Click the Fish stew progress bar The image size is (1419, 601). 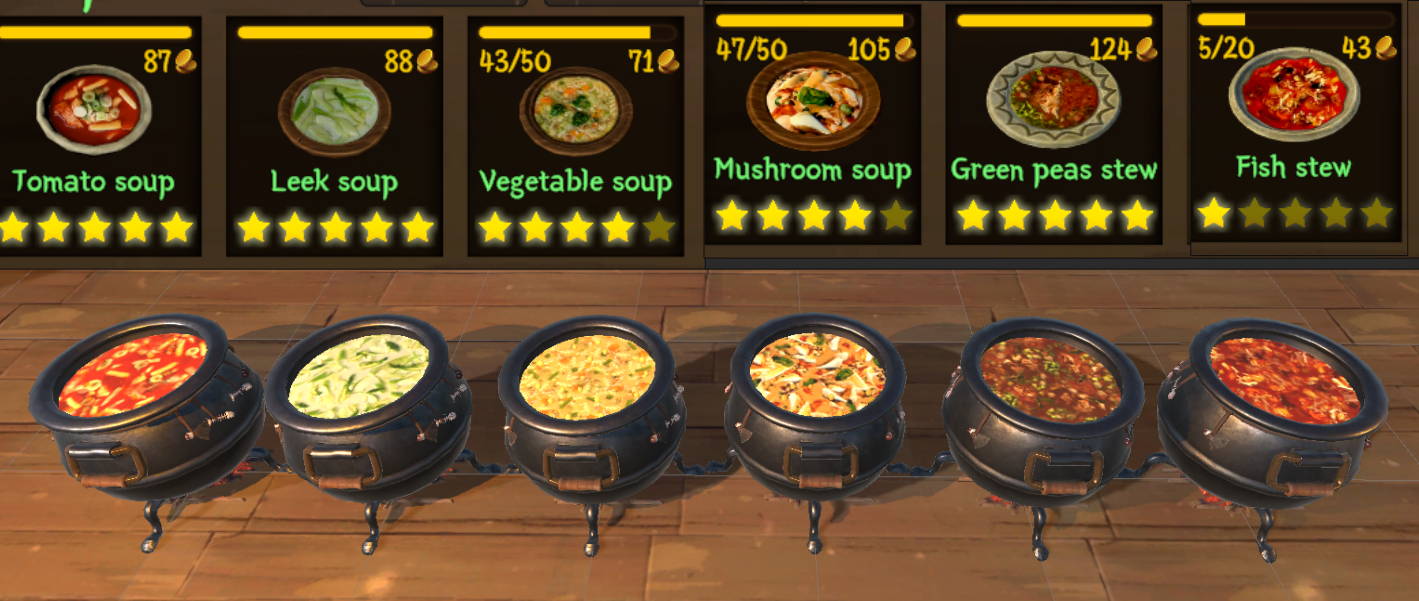[1295, 19]
